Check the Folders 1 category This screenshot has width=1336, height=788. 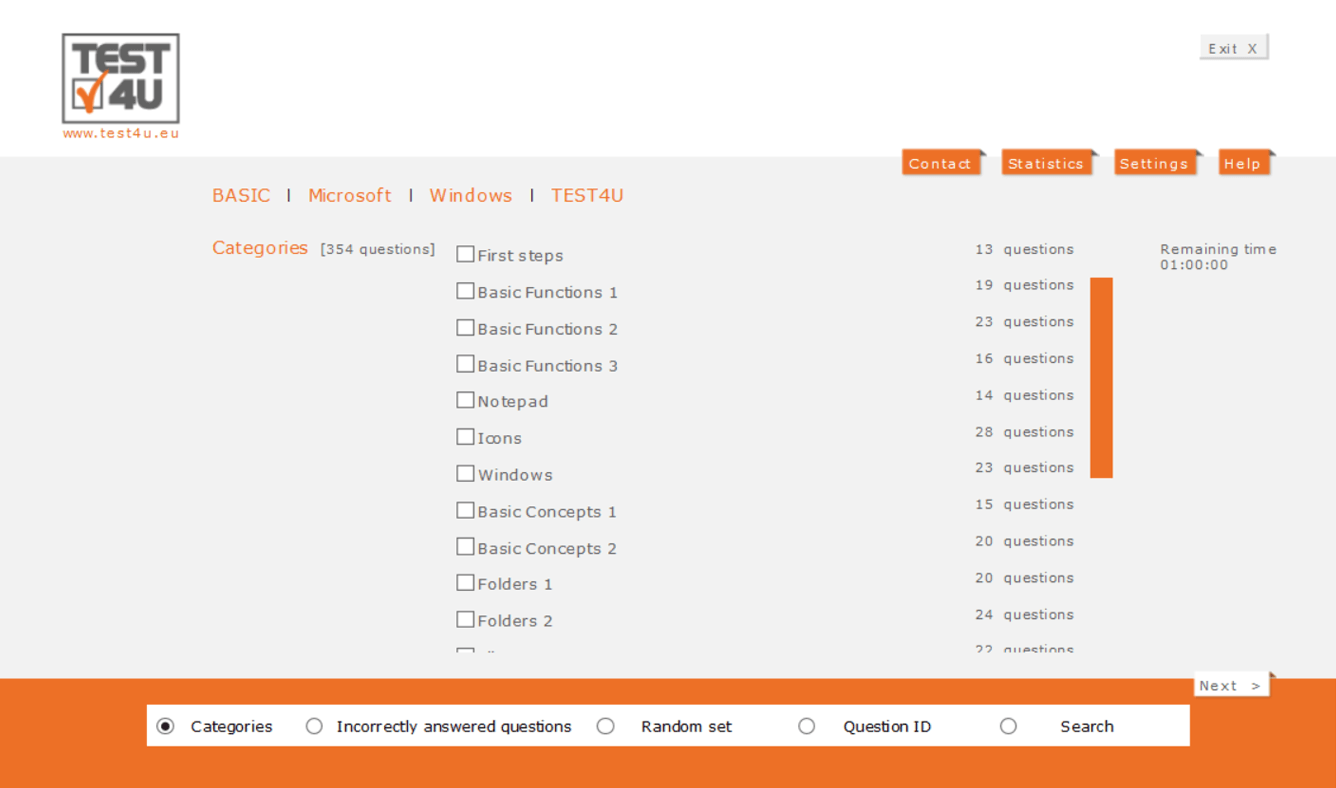click(465, 582)
